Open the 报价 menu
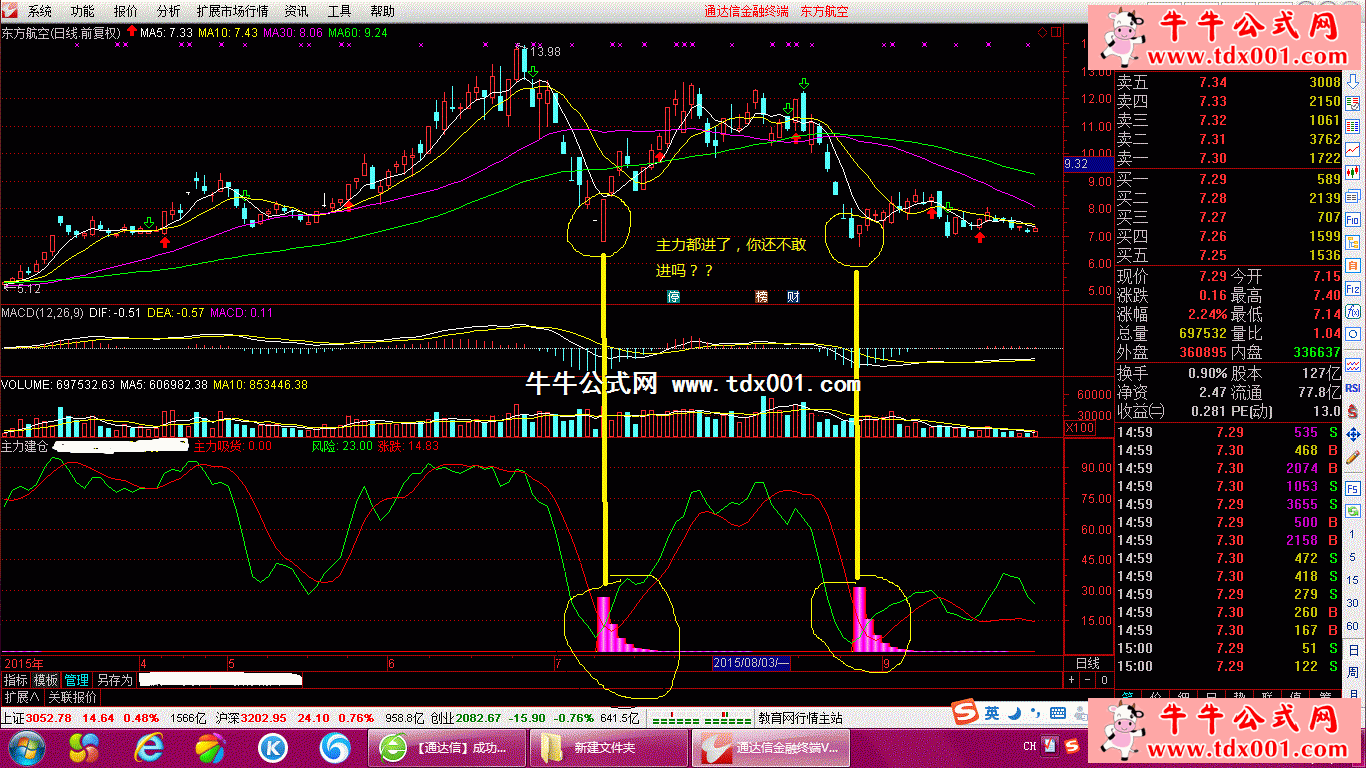Screen dimensions: 1366x768 click(x=126, y=11)
